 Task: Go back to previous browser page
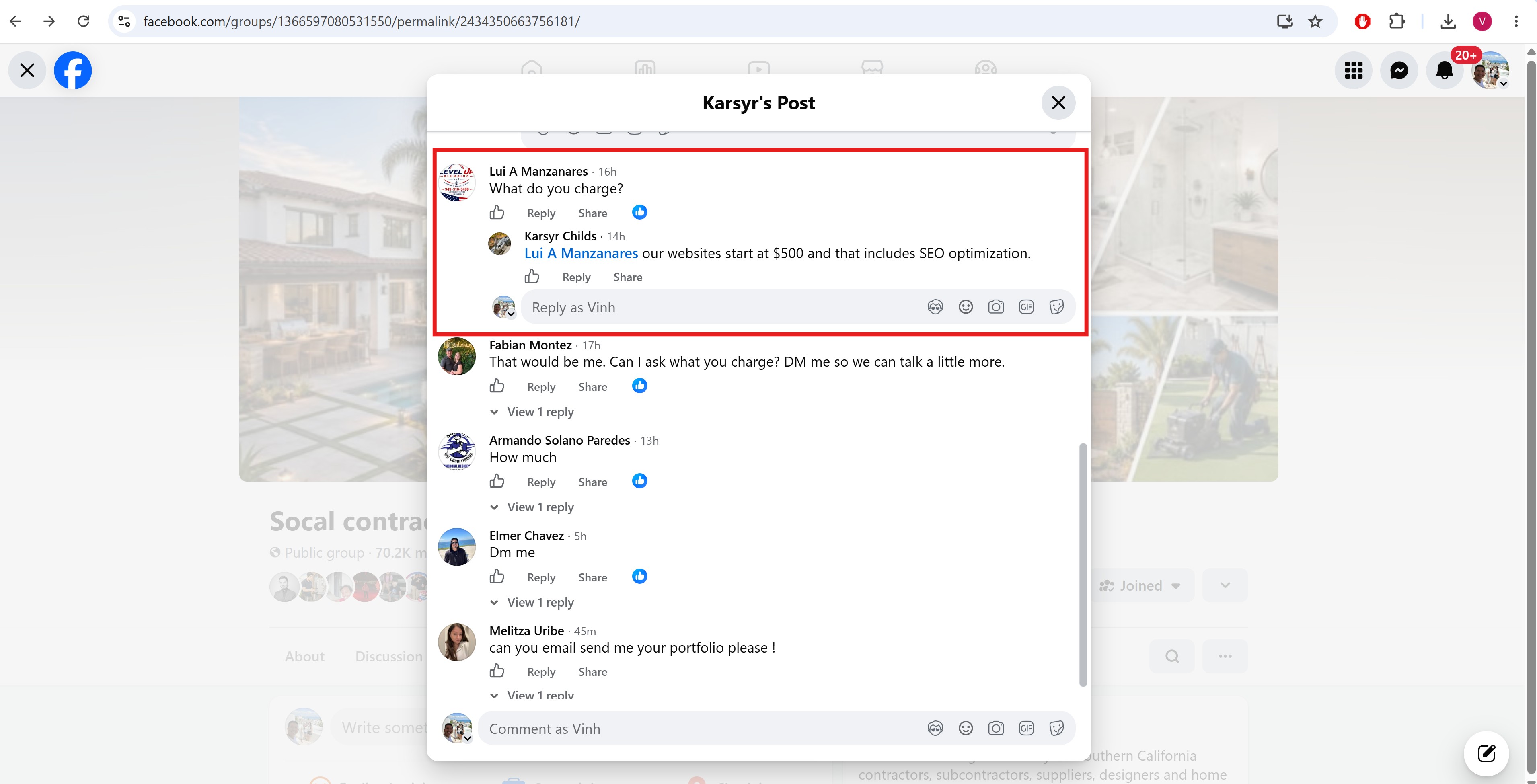coord(16,21)
